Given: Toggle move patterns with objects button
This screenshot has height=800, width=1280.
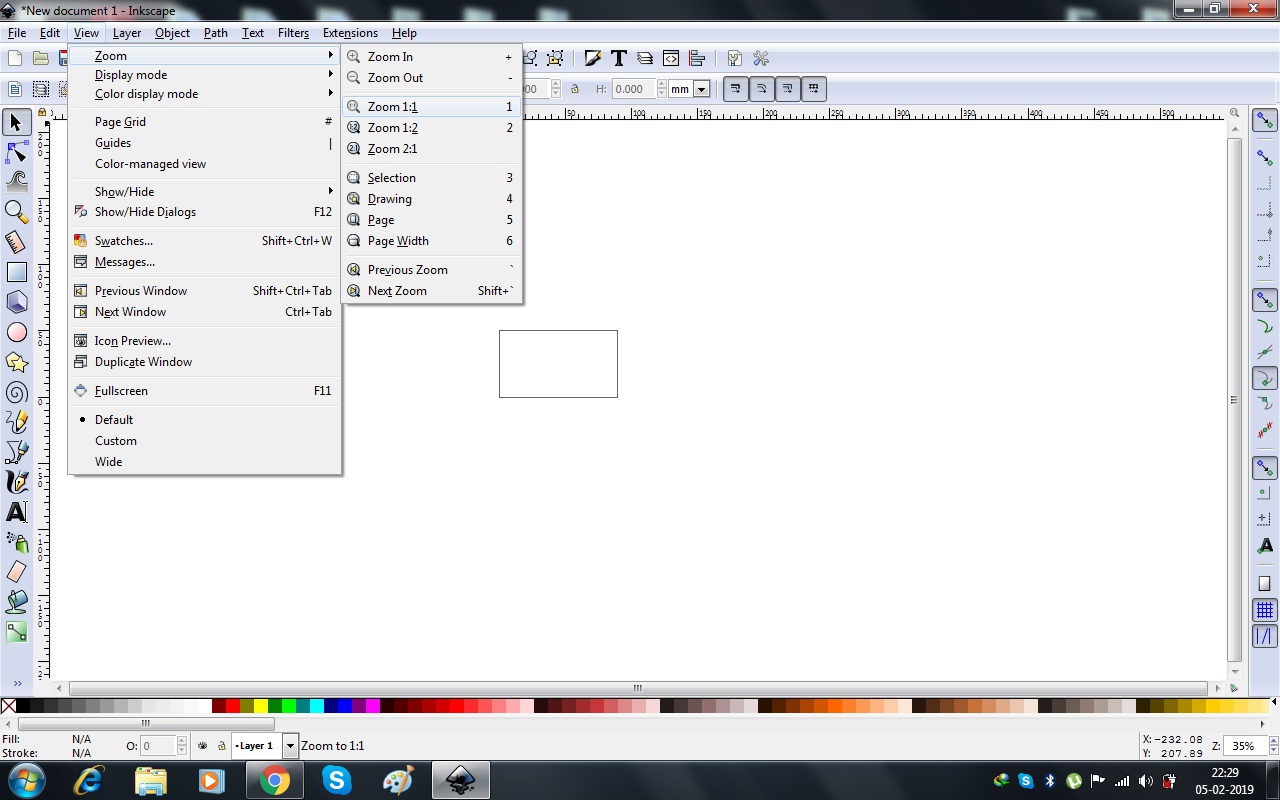Looking at the screenshot, I should [x=814, y=89].
